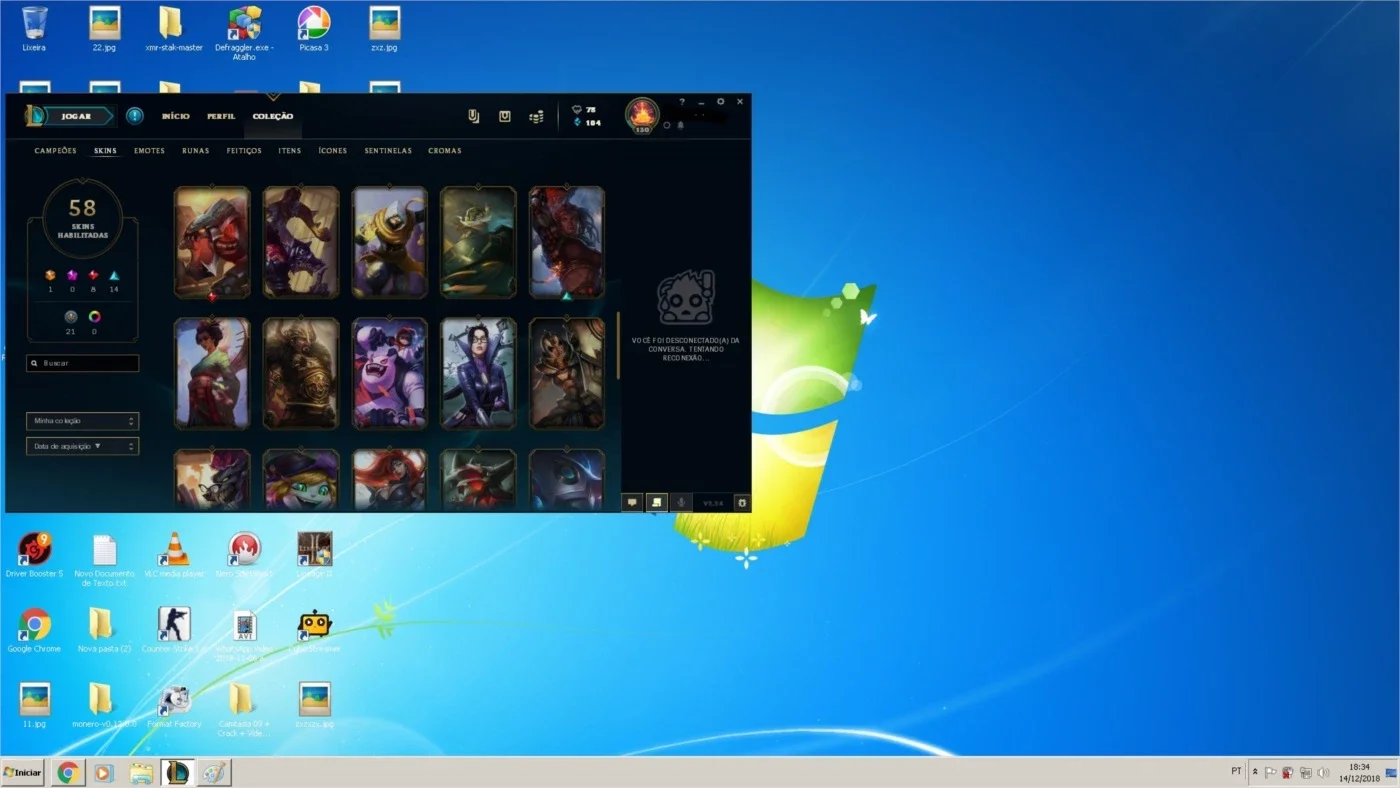The image size is (1400, 788).
Task: Click the summoner profile icon showing level 130
Action: (x=642, y=115)
